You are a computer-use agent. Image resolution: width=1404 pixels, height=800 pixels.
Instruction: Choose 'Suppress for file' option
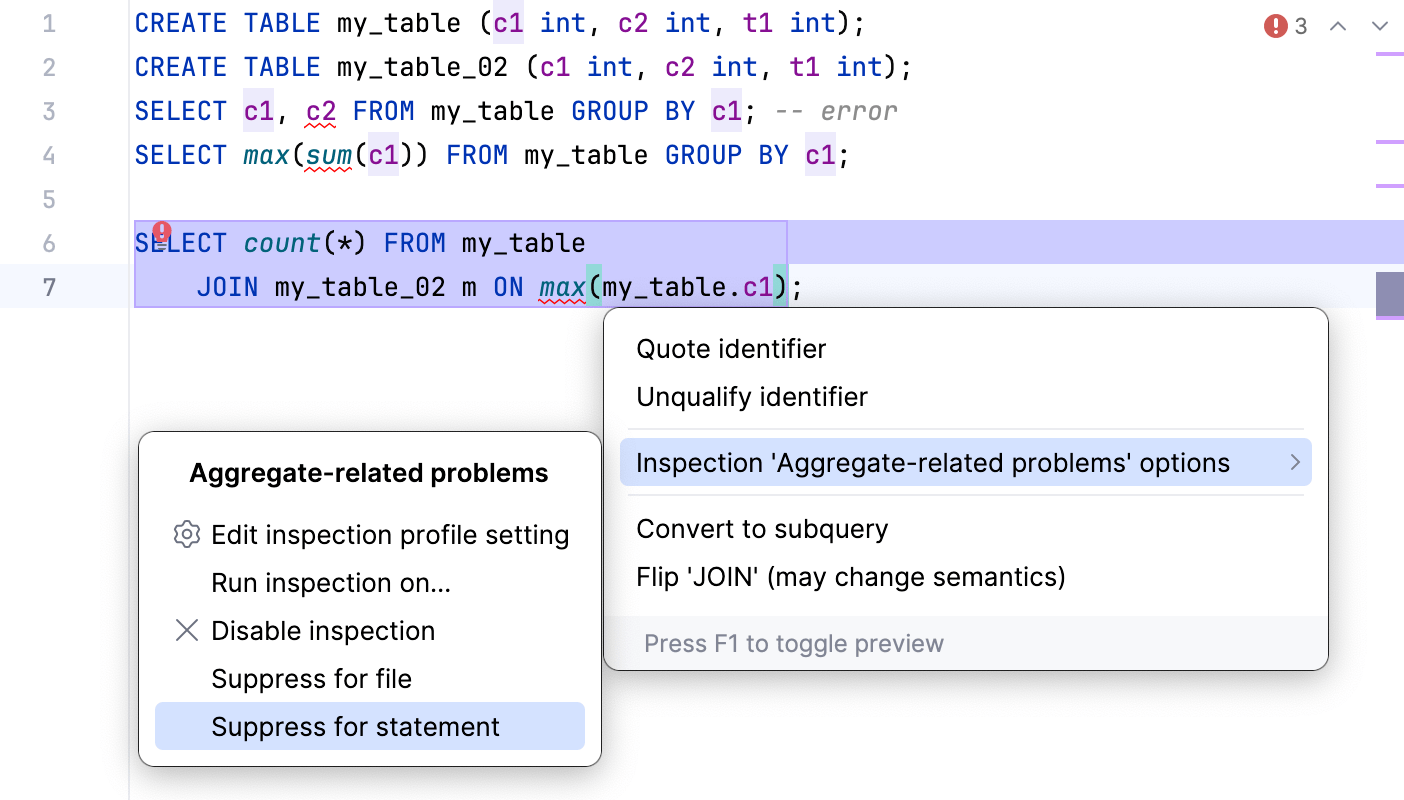click(x=310, y=678)
